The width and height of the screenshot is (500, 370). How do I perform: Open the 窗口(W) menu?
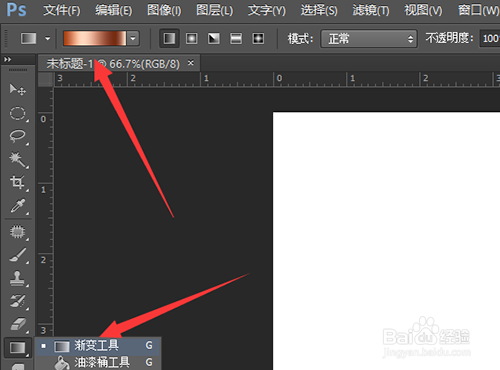pyautogui.click(x=478, y=11)
